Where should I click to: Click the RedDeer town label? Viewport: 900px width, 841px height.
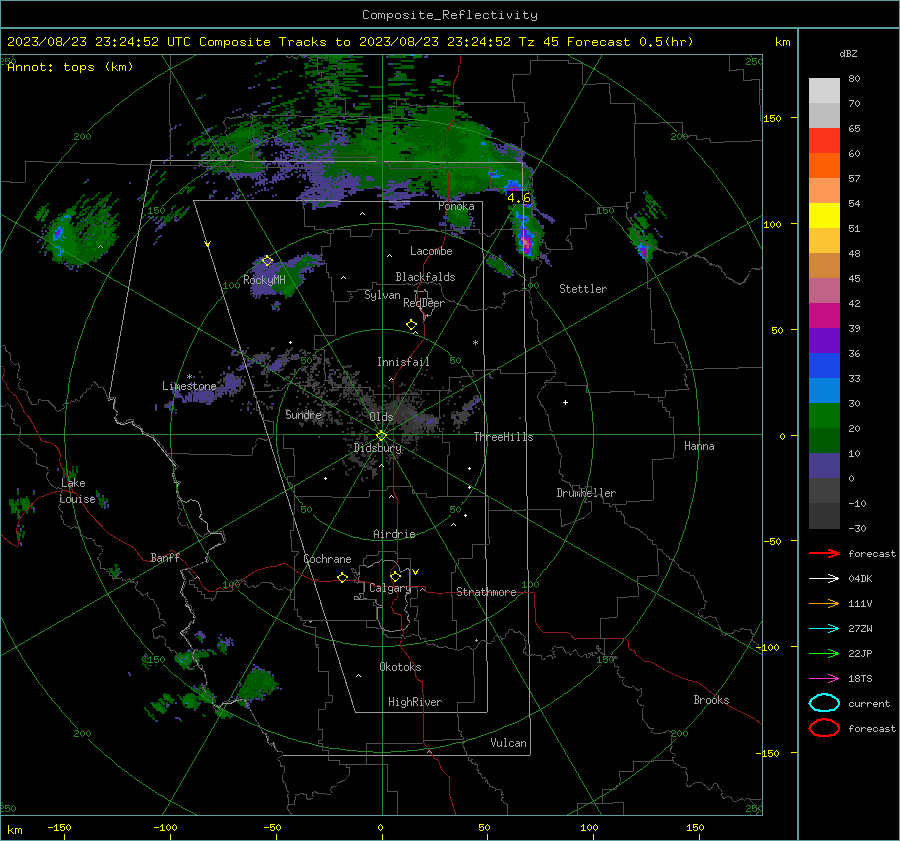[x=424, y=303]
